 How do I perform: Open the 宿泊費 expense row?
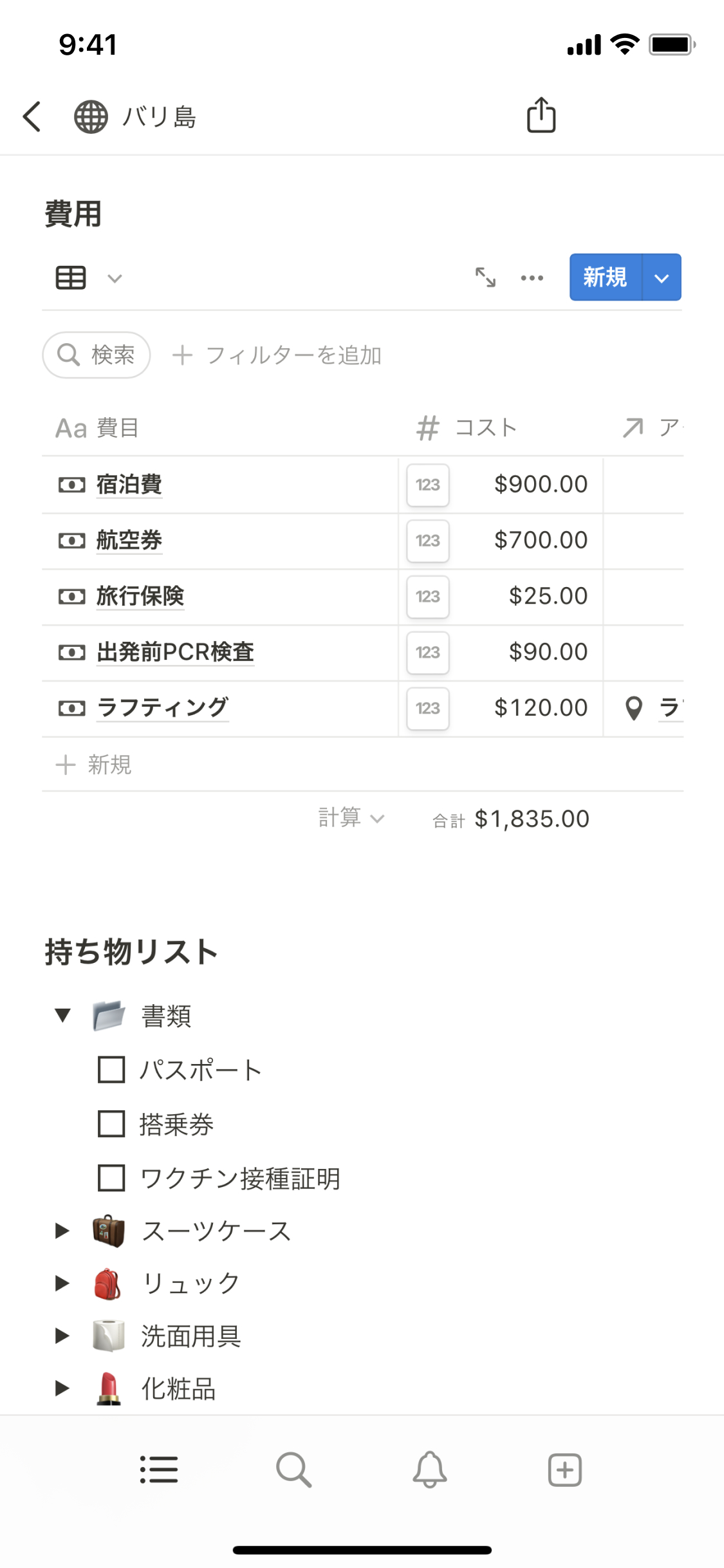click(x=129, y=485)
